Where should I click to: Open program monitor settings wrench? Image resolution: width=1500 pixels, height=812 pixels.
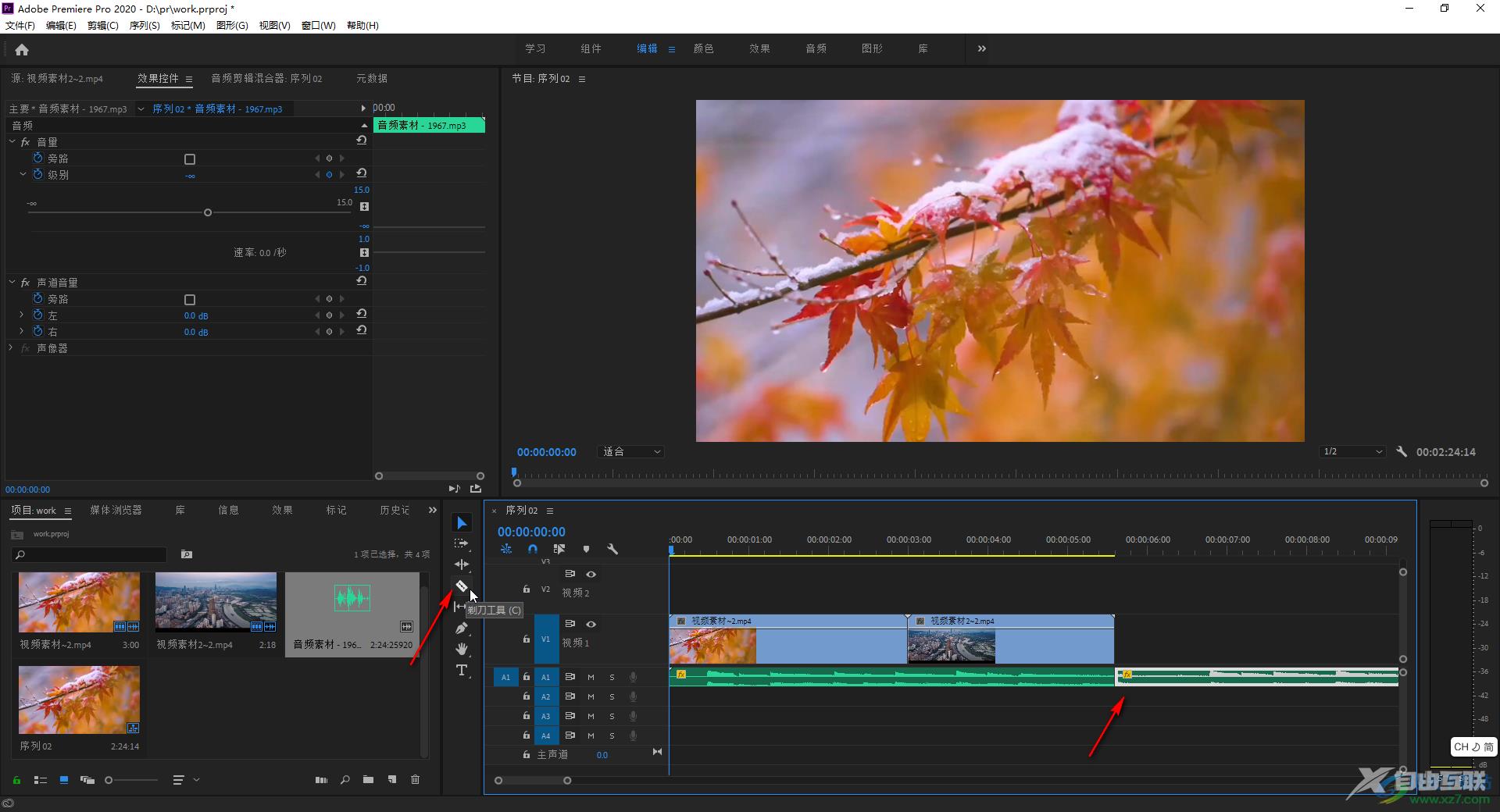[1402, 451]
